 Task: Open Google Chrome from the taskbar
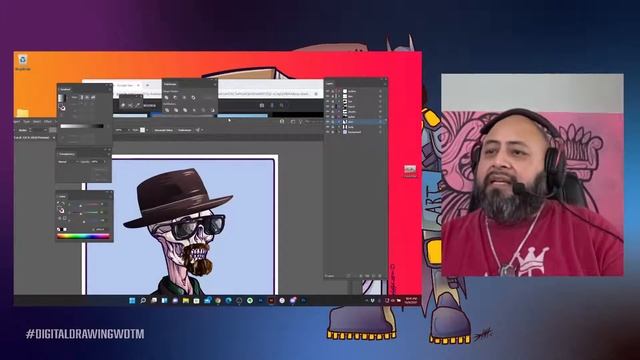coord(218,301)
